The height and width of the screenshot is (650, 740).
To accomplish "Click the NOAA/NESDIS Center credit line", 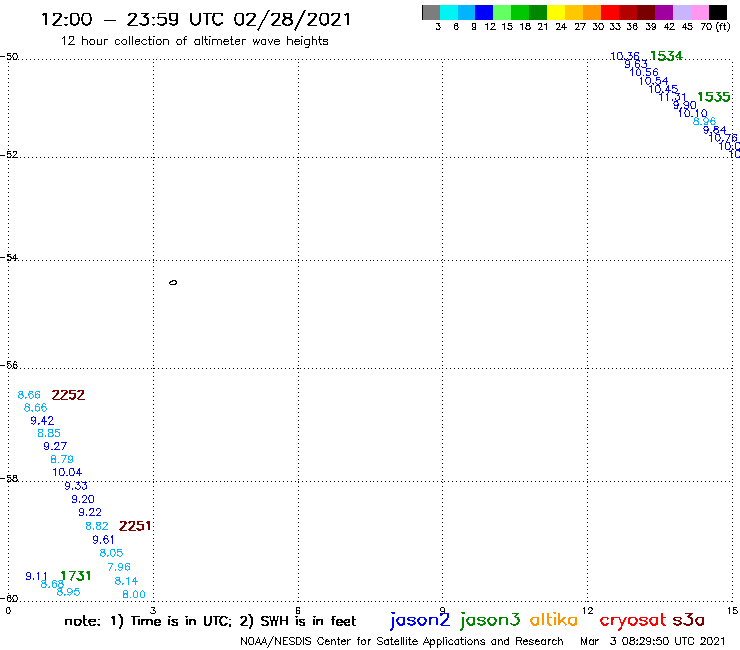I will (x=402, y=641).
